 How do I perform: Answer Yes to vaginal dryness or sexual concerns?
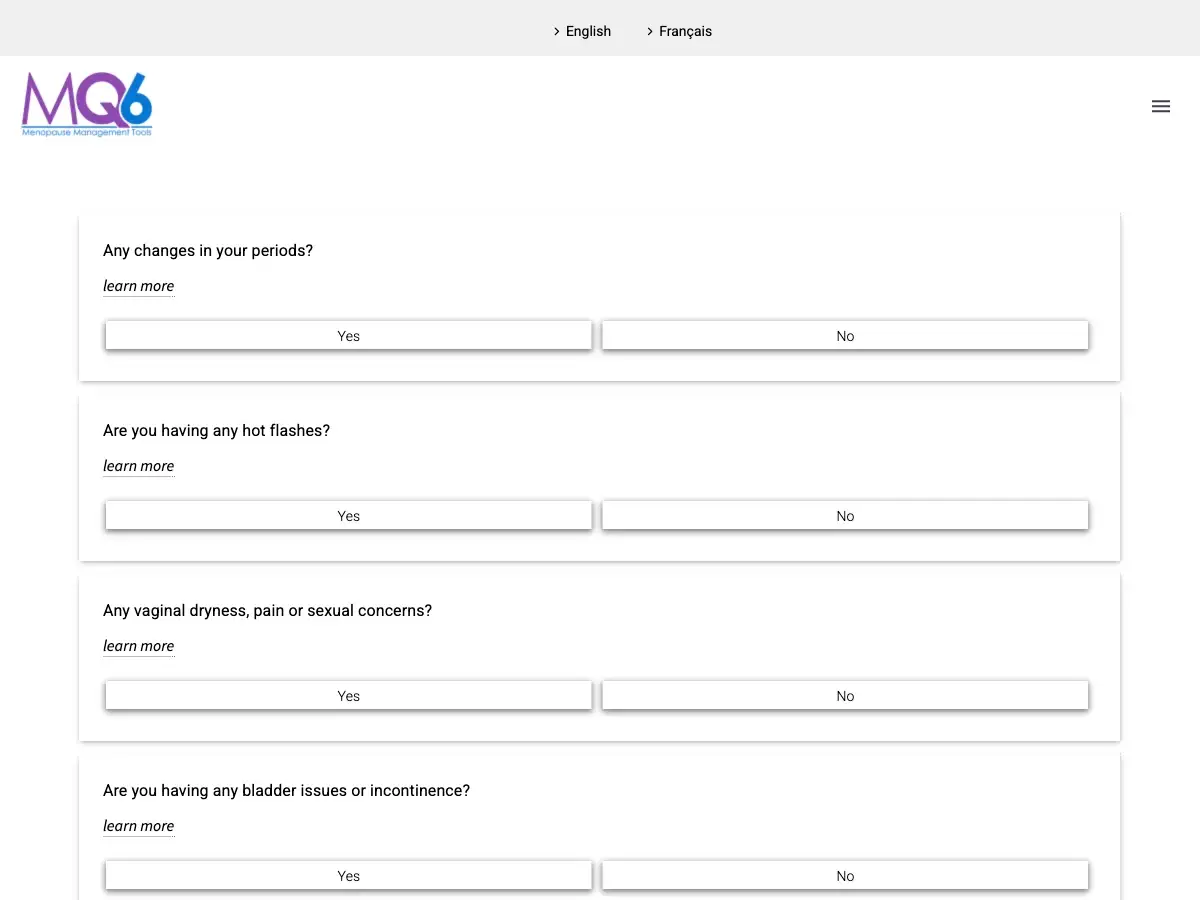tap(348, 696)
